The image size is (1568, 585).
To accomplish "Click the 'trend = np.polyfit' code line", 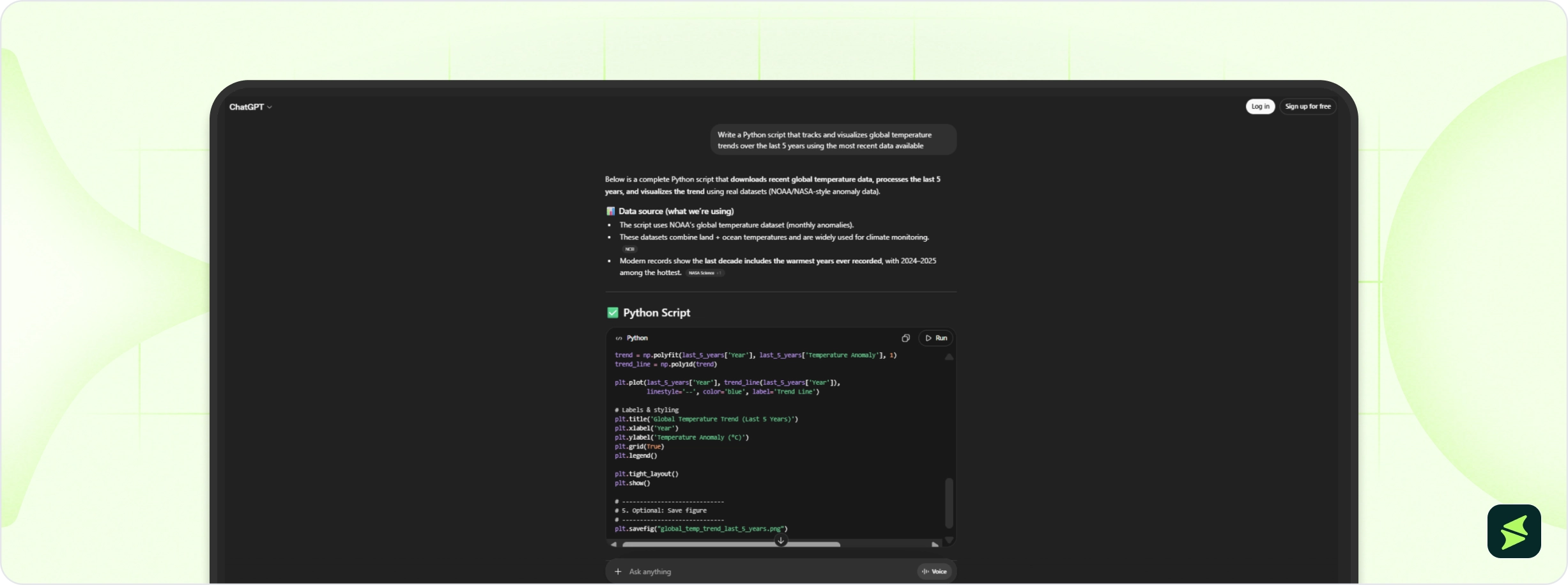I will (x=756, y=355).
